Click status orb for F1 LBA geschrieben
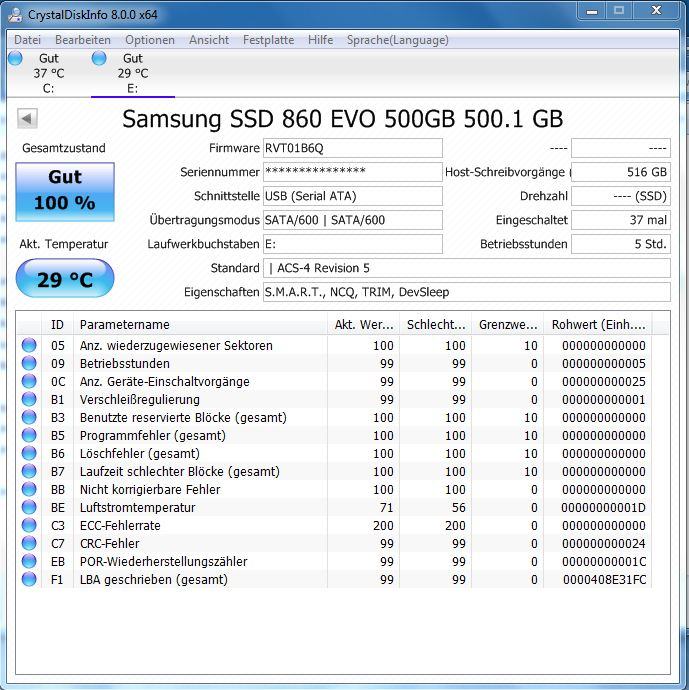 pyautogui.click(x=29, y=580)
